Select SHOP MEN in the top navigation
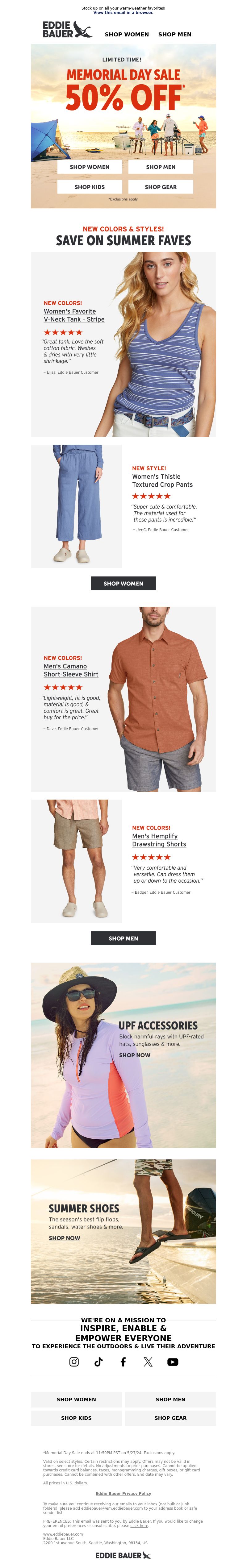247x1568 pixels. pyautogui.click(x=175, y=35)
